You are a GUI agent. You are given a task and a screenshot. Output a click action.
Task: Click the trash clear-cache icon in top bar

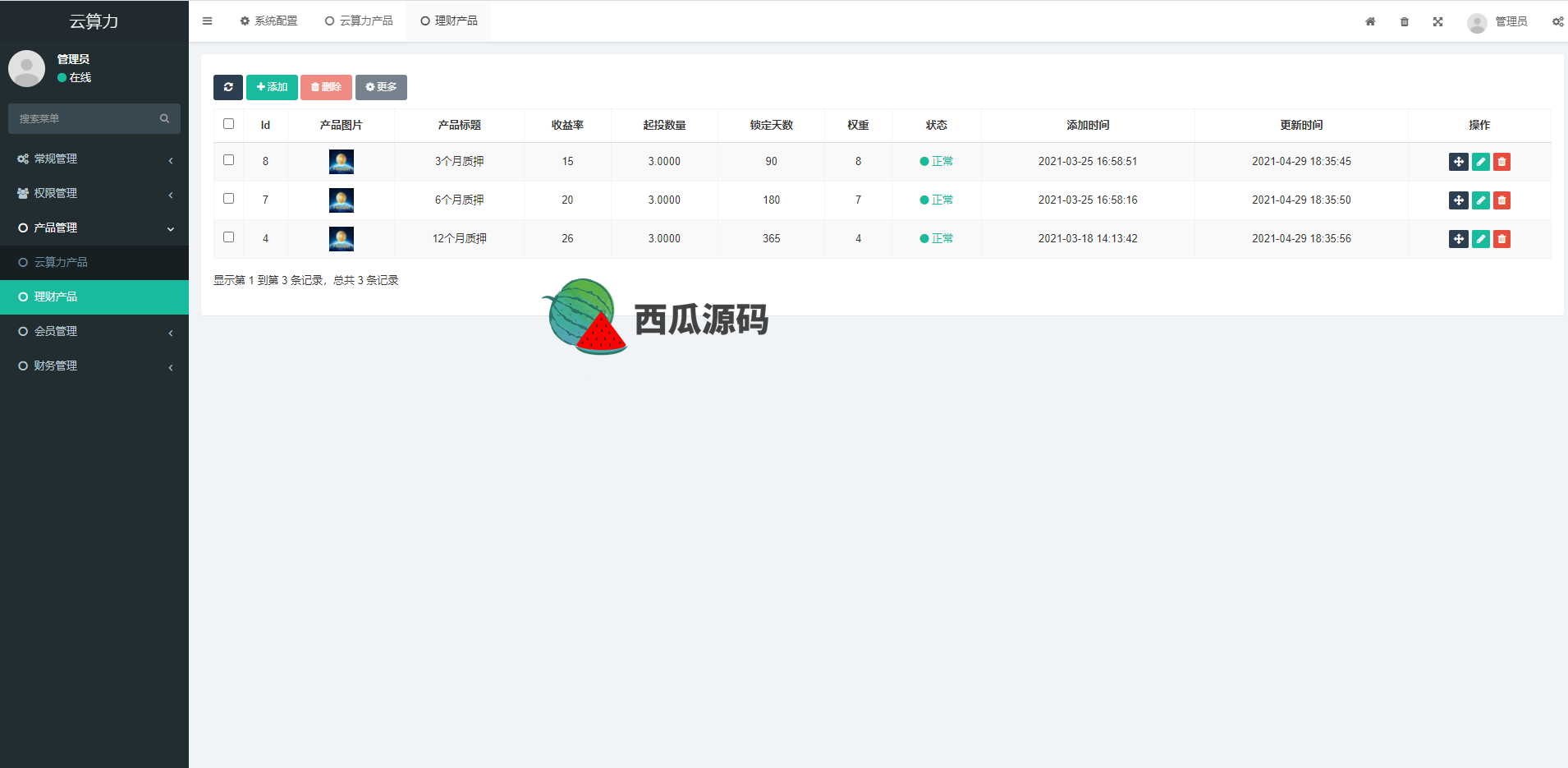[1405, 21]
